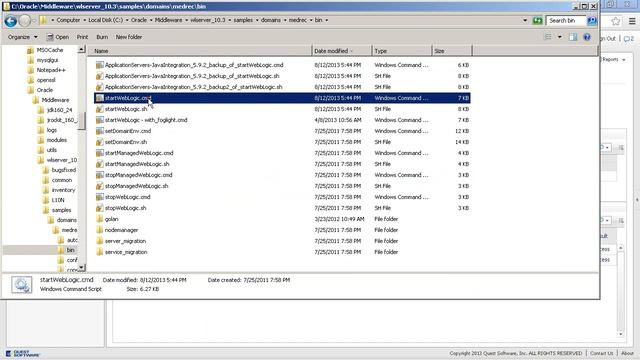This screenshot has width=640, height=360.
Task: Select startManagedWebLogic.cmd file icon
Action: (100, 153)
